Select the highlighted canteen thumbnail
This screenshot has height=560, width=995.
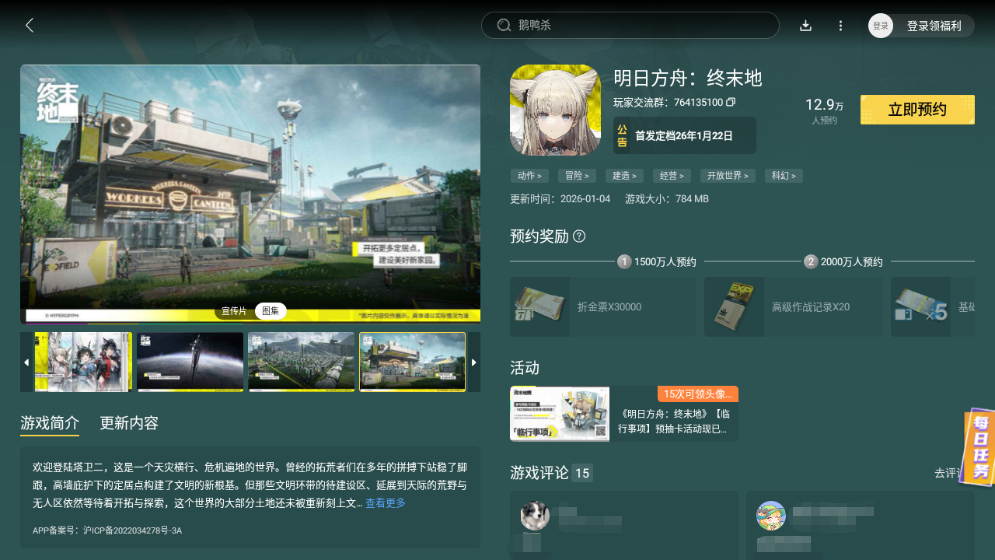tap(412, 362)
